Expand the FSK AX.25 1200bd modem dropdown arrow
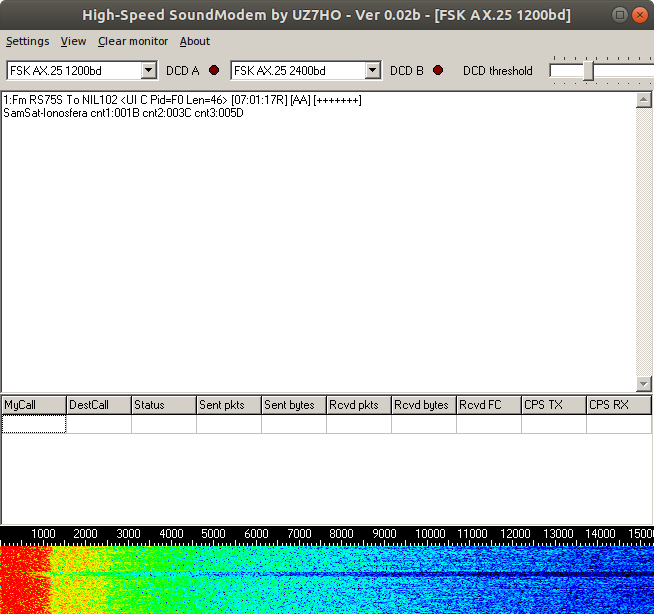654x614 pixels. point(148,70)
